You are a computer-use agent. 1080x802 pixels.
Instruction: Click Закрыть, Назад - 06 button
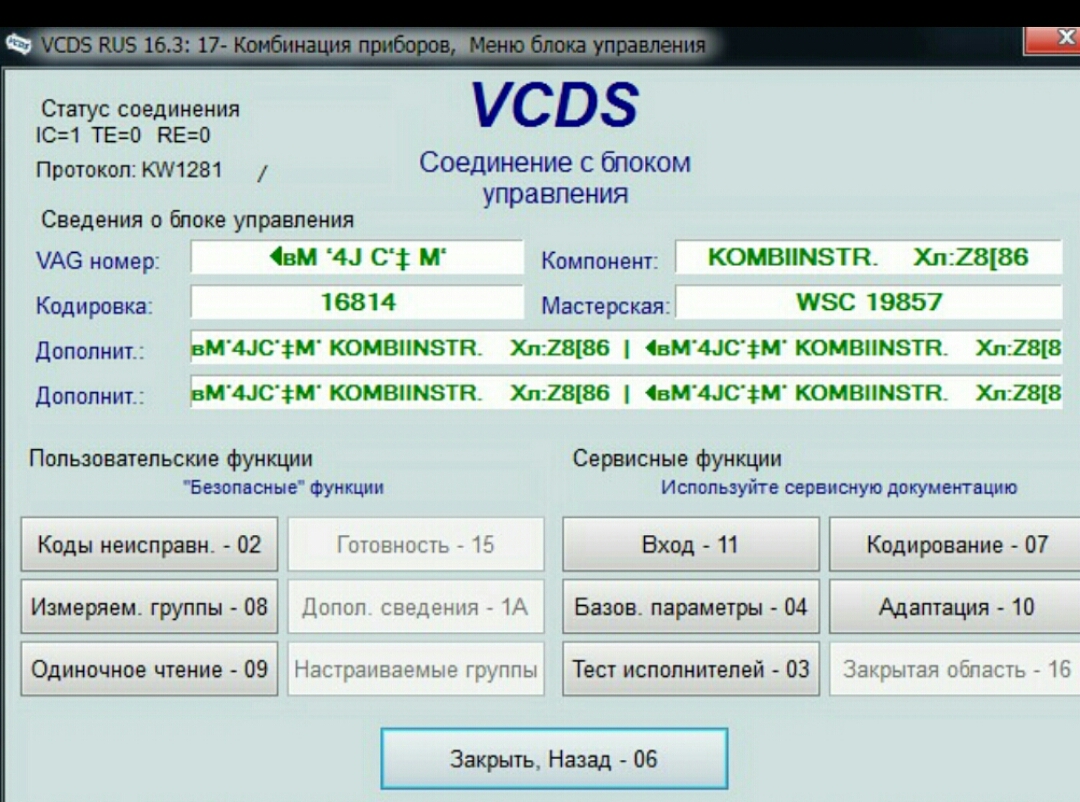click(x=554, y=759)
